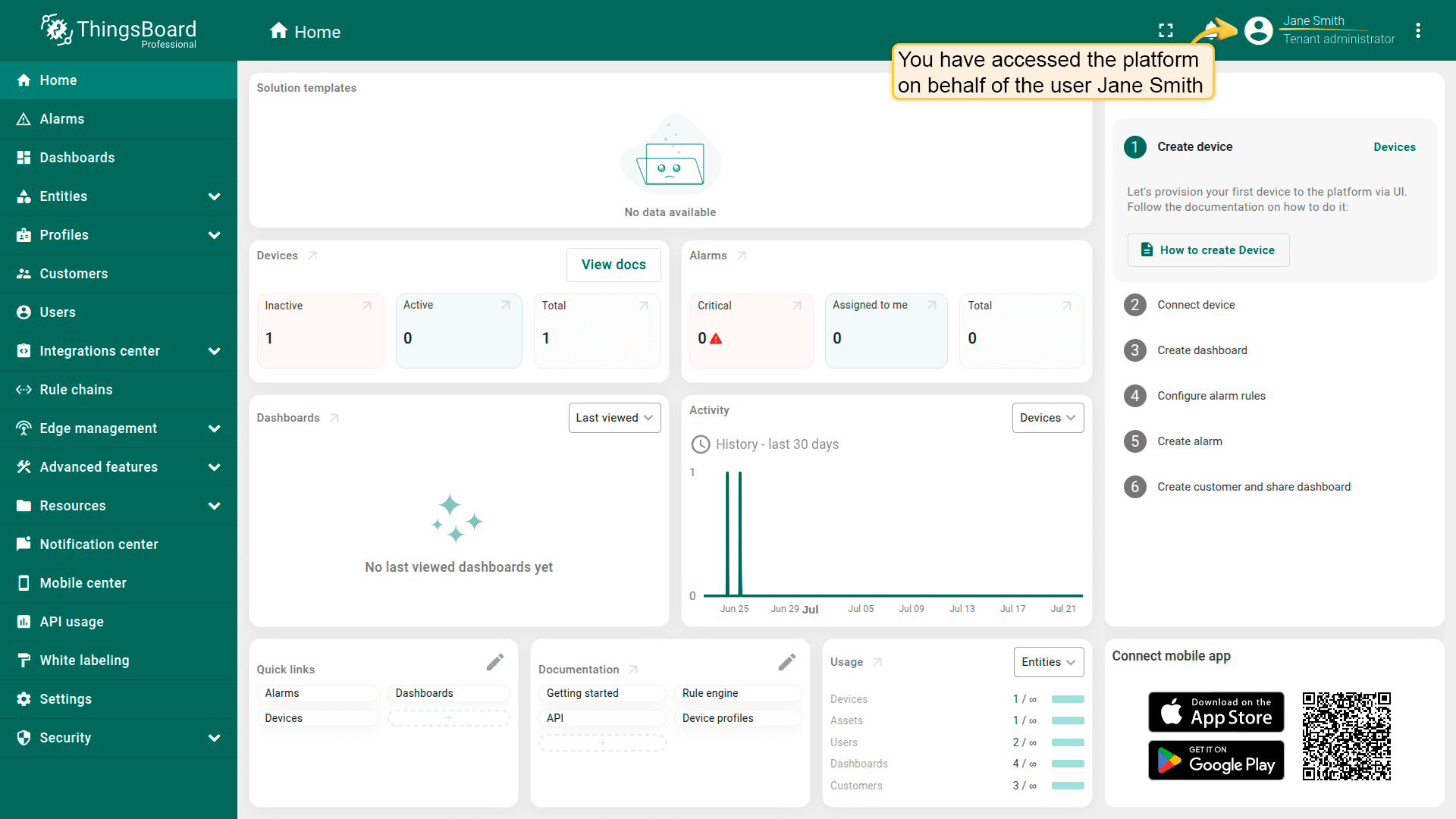Screen dimensions: 1456x819
Task: Open Dashboards widget arrow icon
Action: coord(334,418)
